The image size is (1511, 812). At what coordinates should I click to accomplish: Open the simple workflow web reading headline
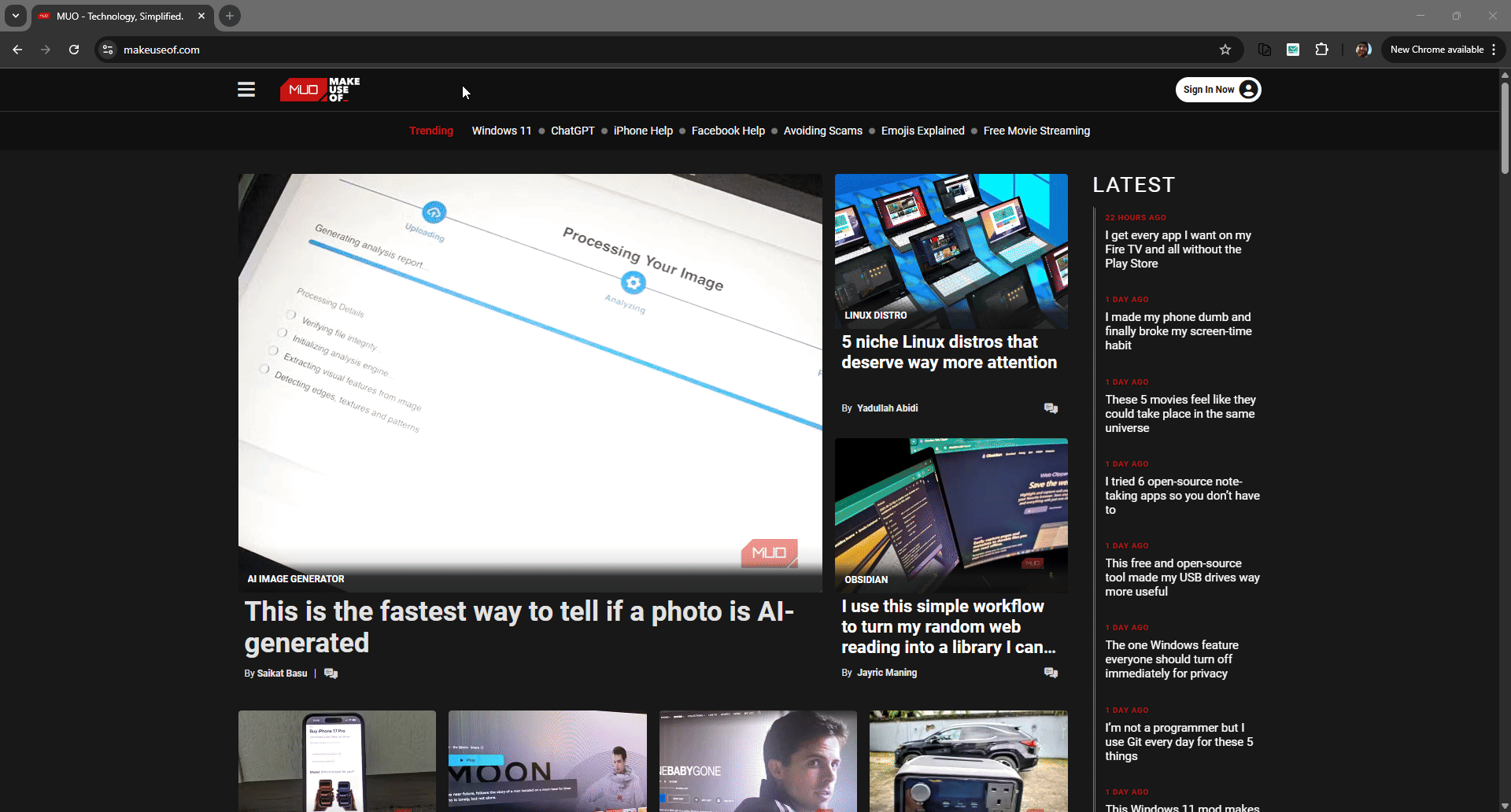point(948,626)
